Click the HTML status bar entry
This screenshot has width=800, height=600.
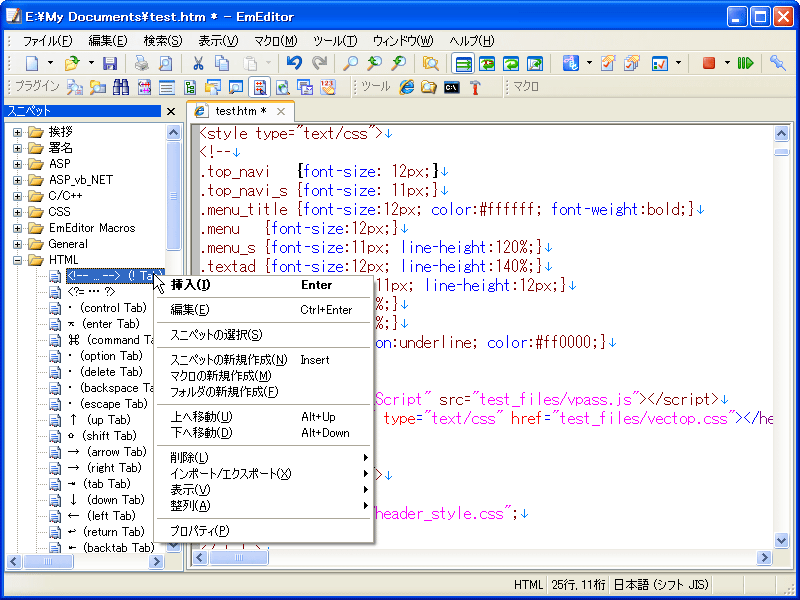click(x=528, y=584)
